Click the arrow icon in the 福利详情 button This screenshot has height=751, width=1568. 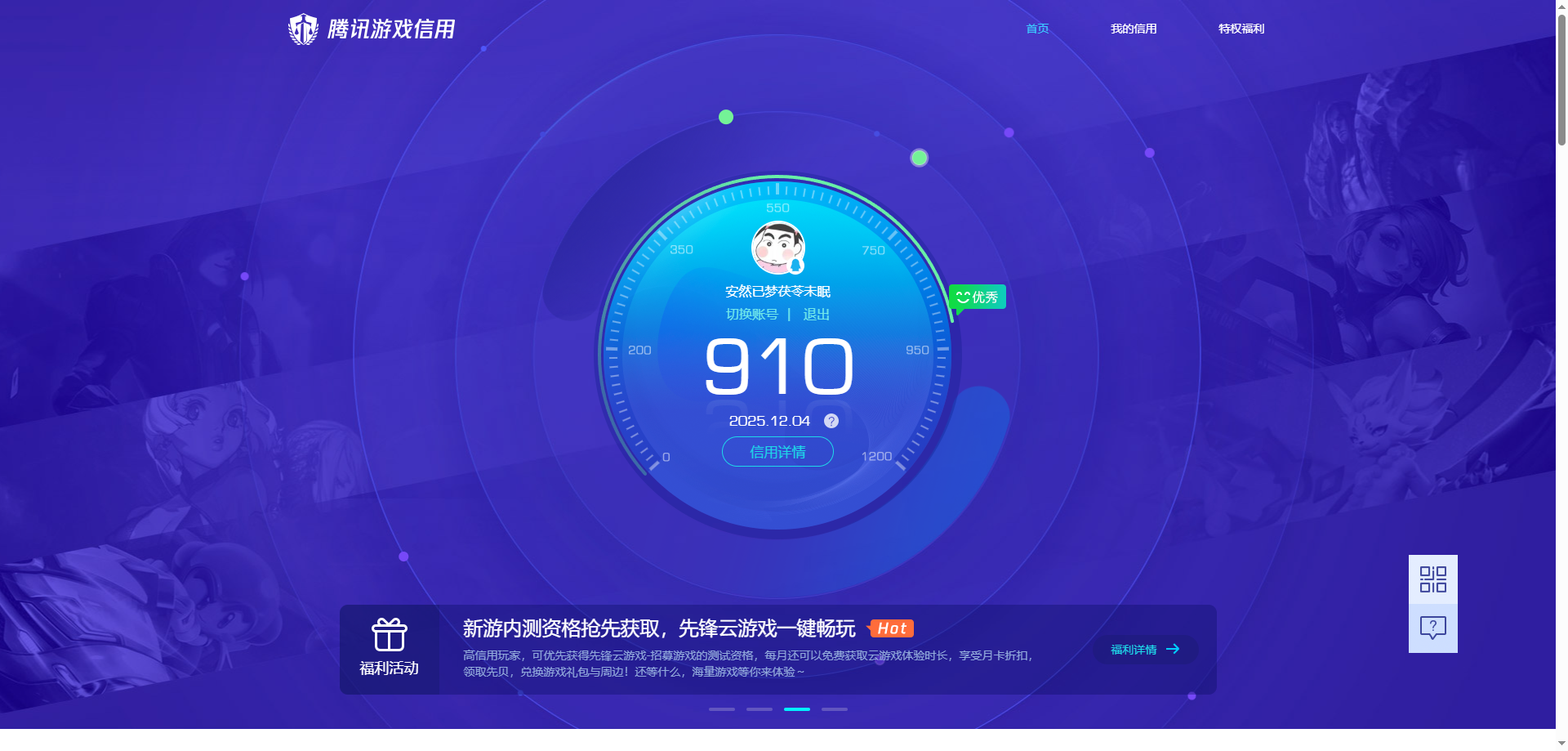[x=1174, y=649]
